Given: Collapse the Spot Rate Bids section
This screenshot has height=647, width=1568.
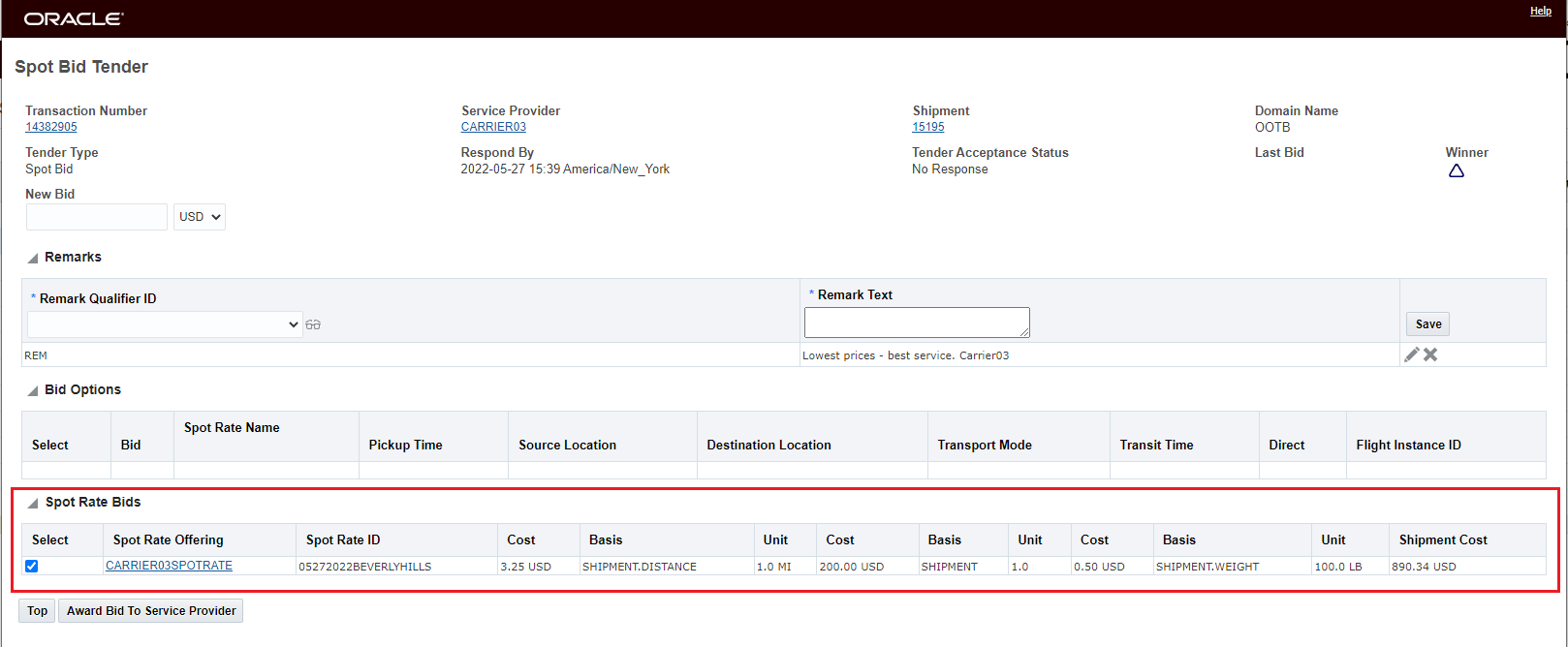Looking at the screenshot, I should click(x=33, y=503).
